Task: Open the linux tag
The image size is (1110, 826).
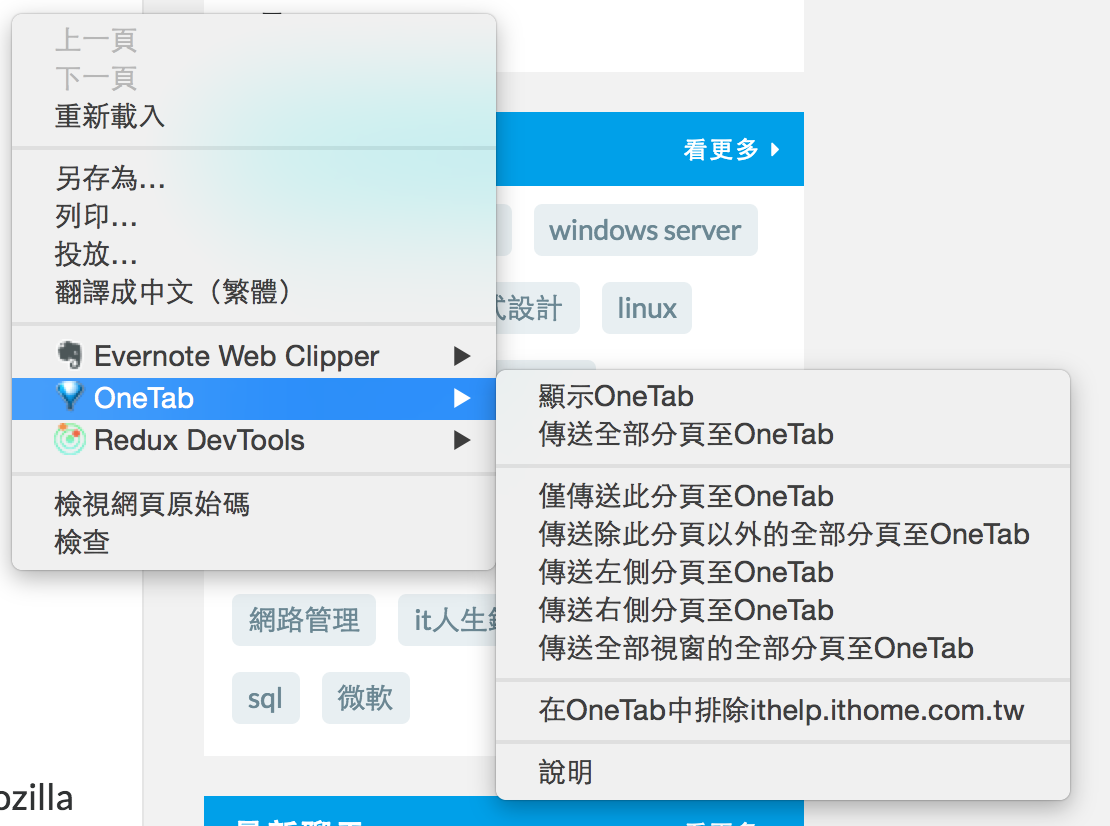Action: coord(646,308)
